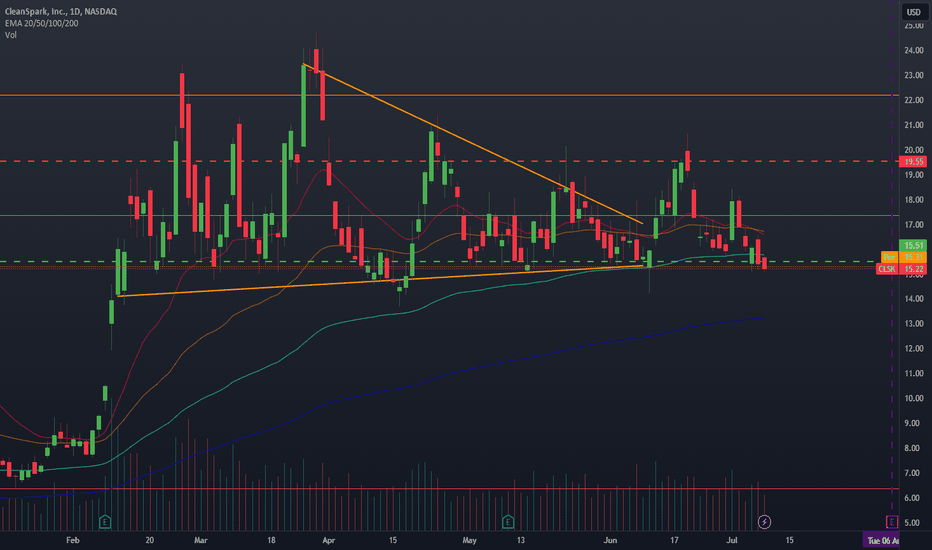The height and width of the screenshot is (550, 932).
Task: Click the orange Pre 15.31 price label
Action: [x=903, y=257]
